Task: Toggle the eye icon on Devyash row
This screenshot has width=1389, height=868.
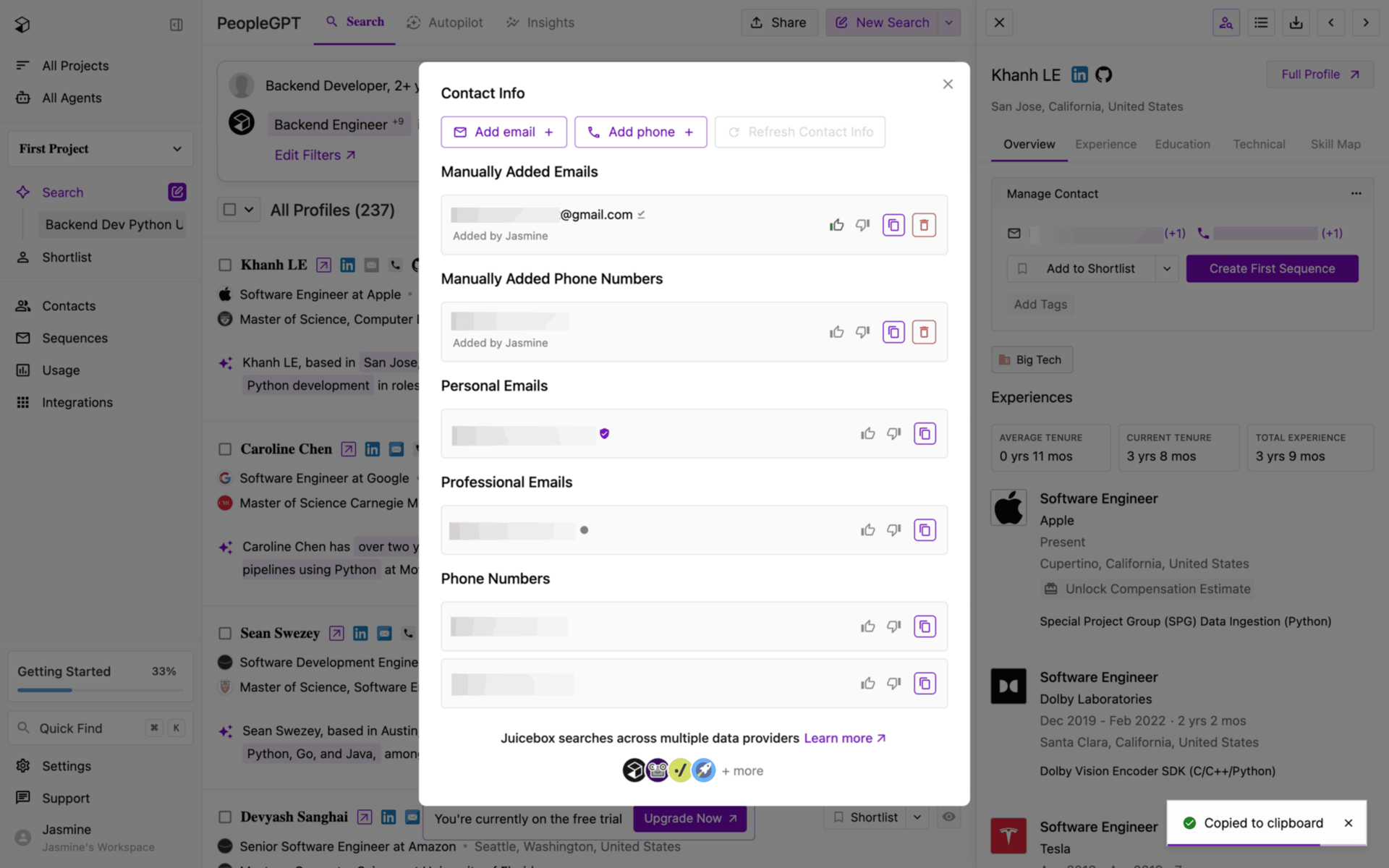Action: click(948, 817)
